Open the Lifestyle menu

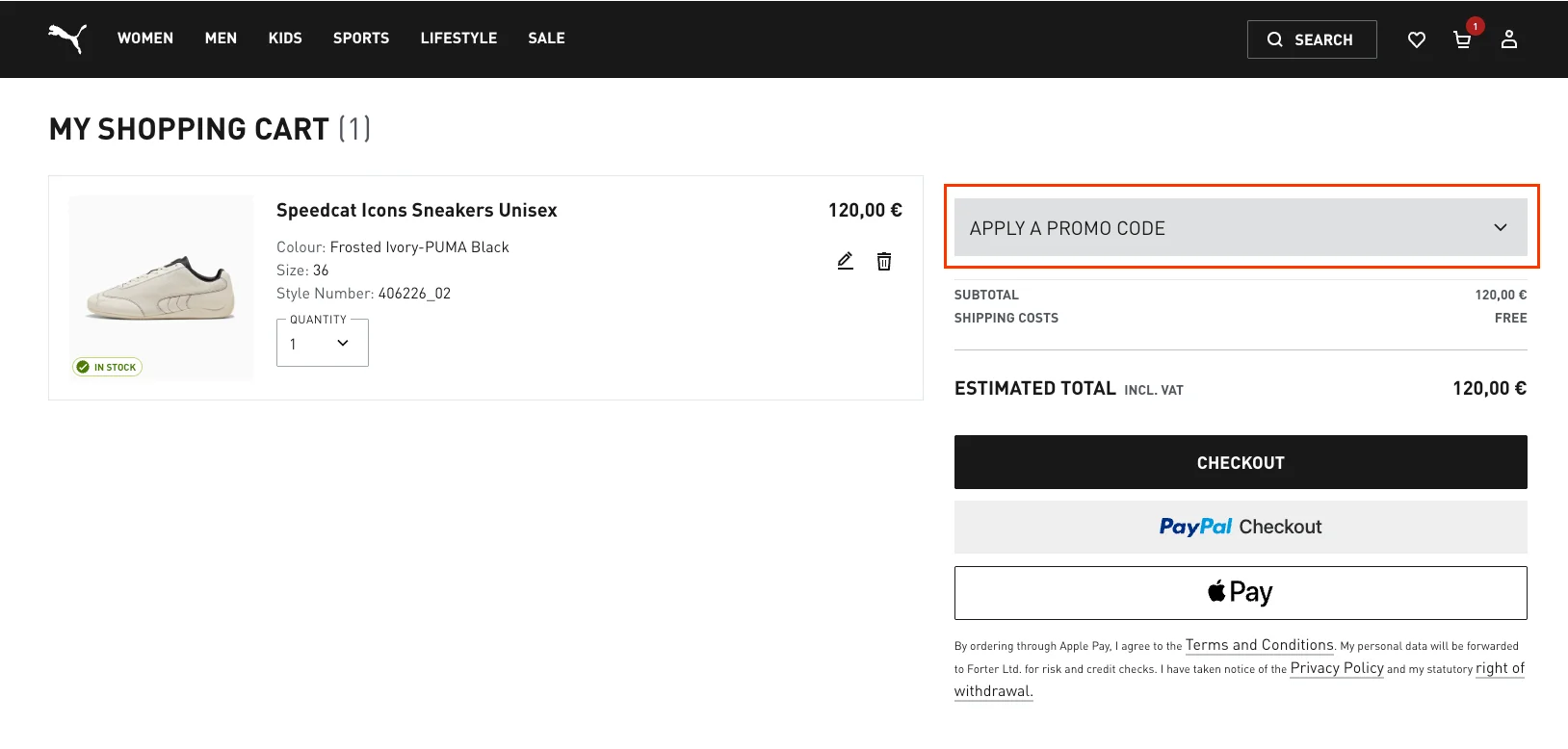[458, 39]
